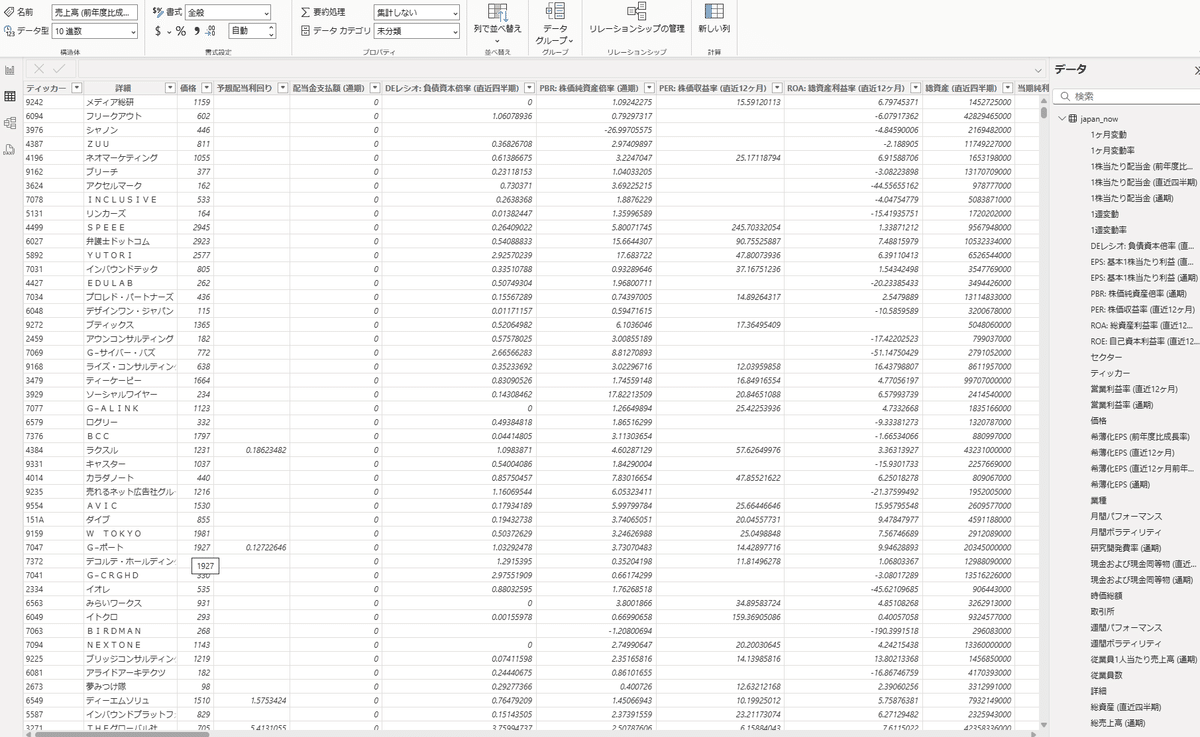Open the Report view from the sidebar
Image resolution: width=1200 pixels, height=737 pixels.
click(x=10, y=70)
